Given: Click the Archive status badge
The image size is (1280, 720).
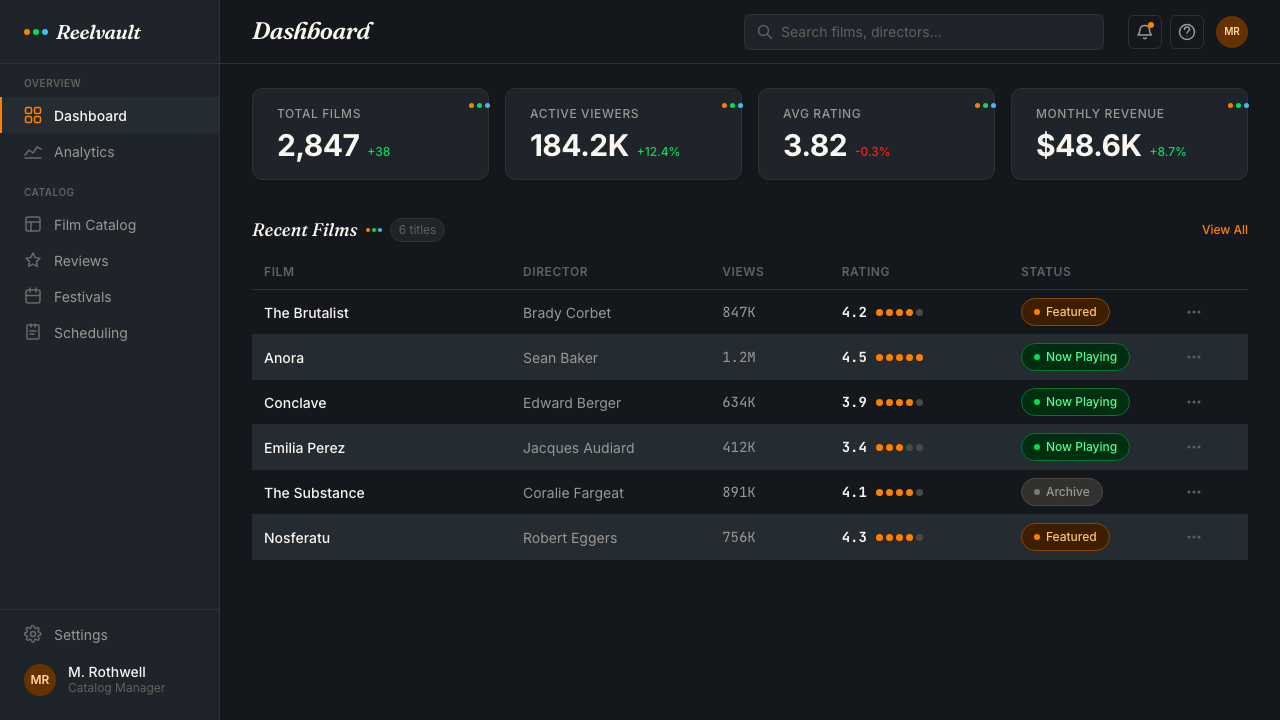Looking at the screenshot, I should click(1062, 492).
